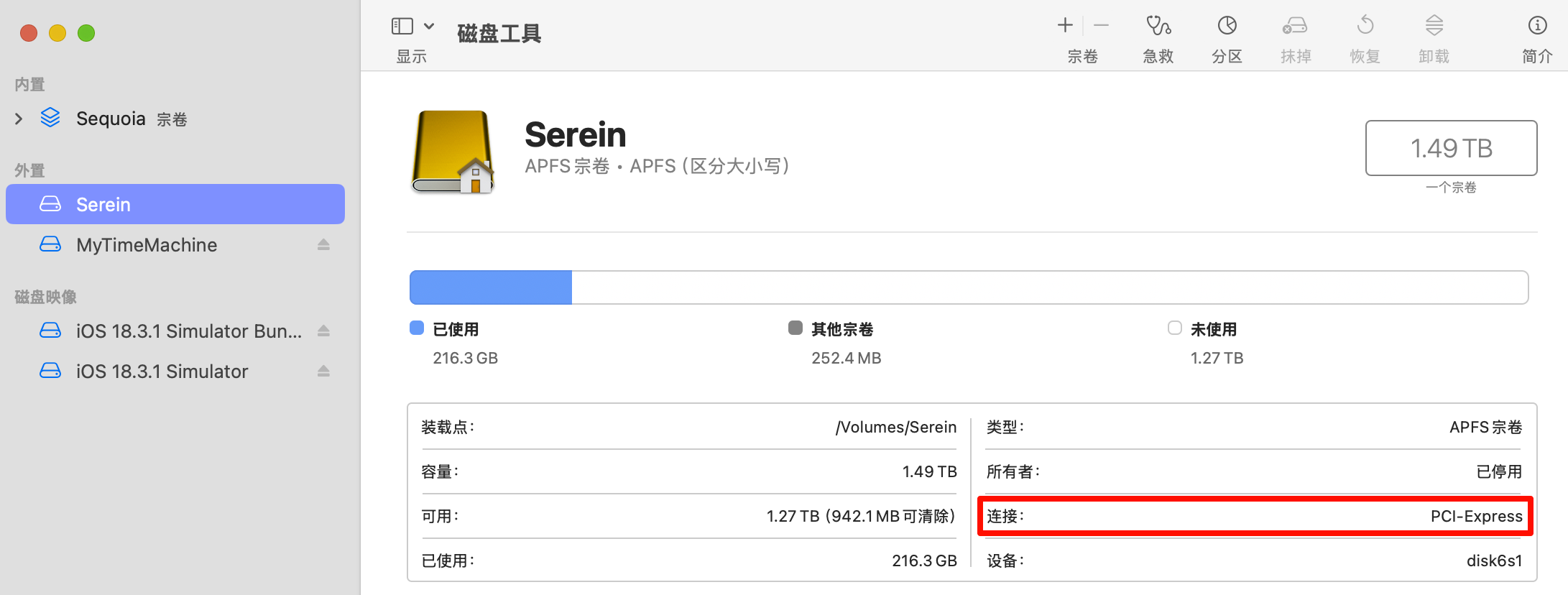This screenshot has height=595, width=1568.
Task: Add a volume with the + icon
Action: click(1064, 24)
